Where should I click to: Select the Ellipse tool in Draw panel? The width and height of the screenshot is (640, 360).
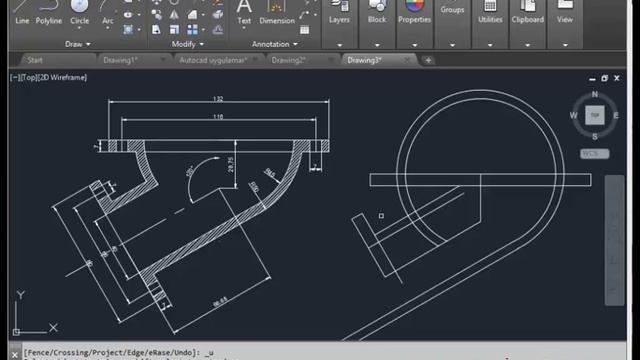coord(128,15)
